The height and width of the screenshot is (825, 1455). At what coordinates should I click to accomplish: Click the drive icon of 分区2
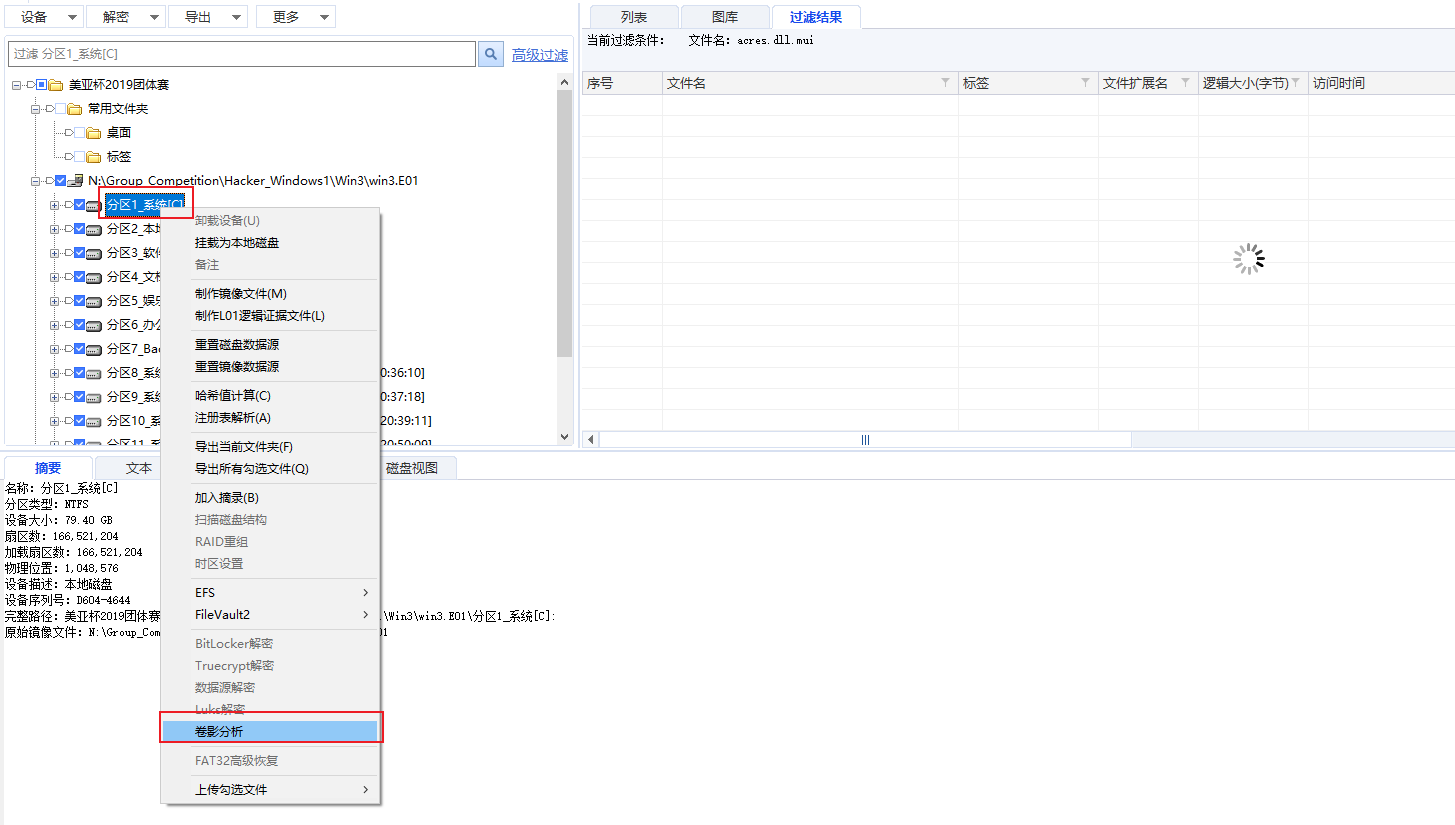(94, 230)
